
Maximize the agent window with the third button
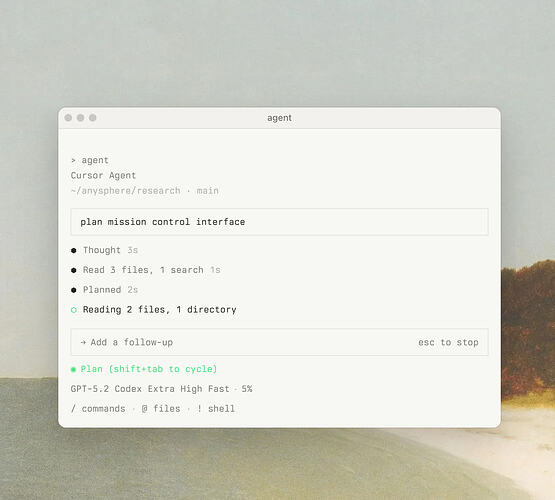(93, 118)
